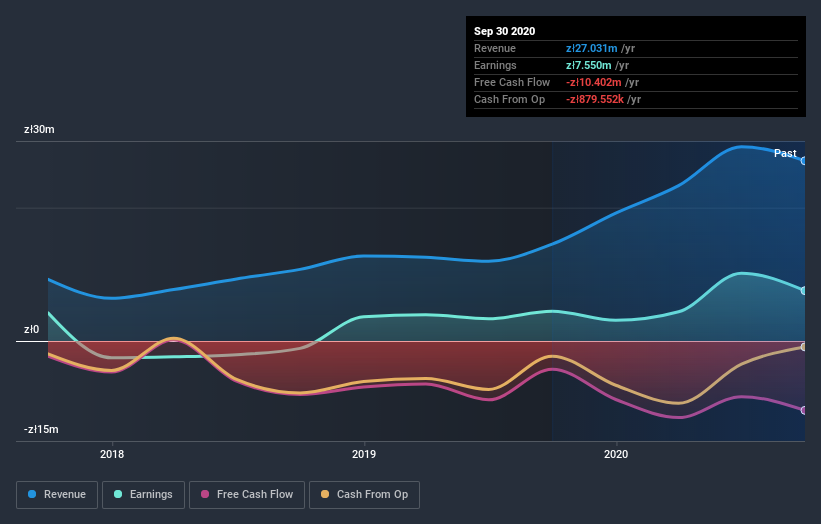Click the zł30m y-axis label
The height and width of the screenshot is (524, 821).
point(39,129)
